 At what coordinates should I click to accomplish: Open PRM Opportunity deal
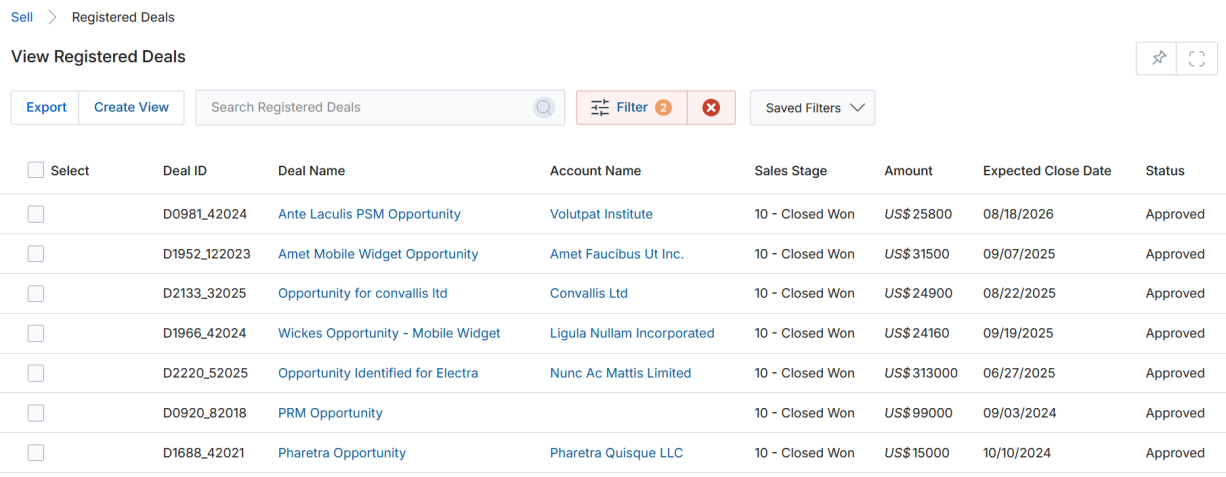pos(330,413)
